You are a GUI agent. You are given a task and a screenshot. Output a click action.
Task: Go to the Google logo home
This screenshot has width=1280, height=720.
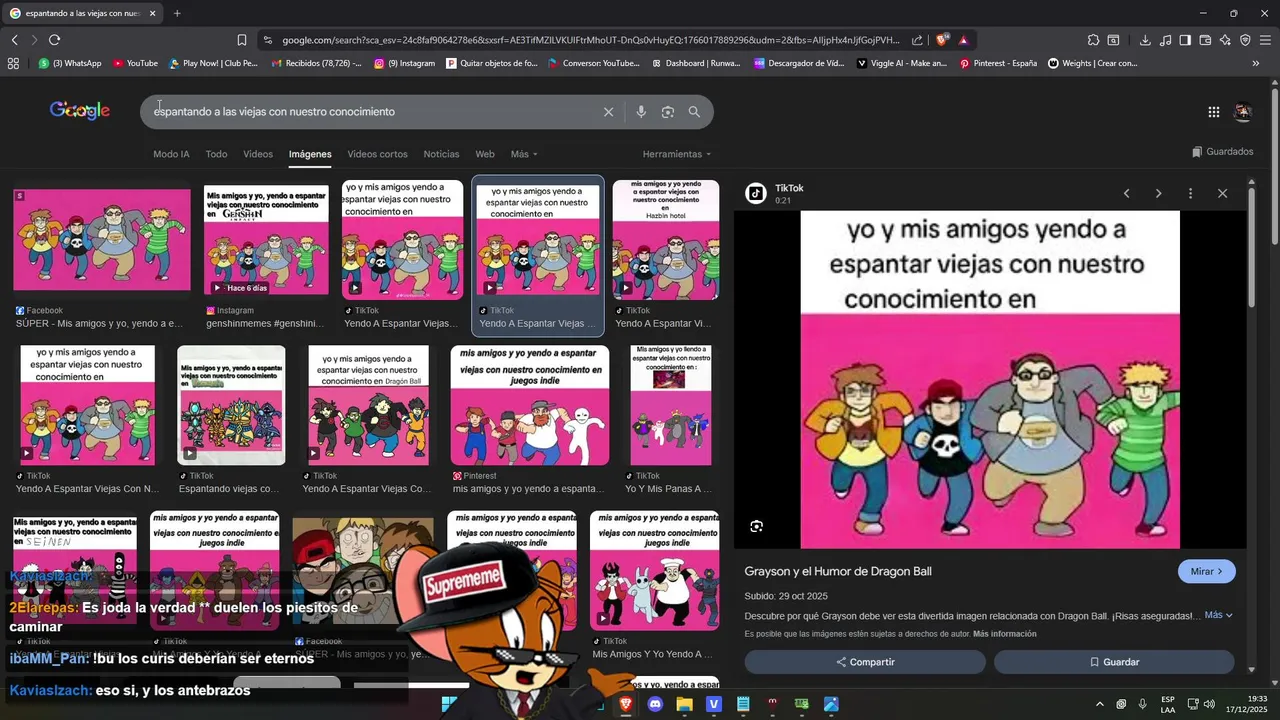click(80, 111)
